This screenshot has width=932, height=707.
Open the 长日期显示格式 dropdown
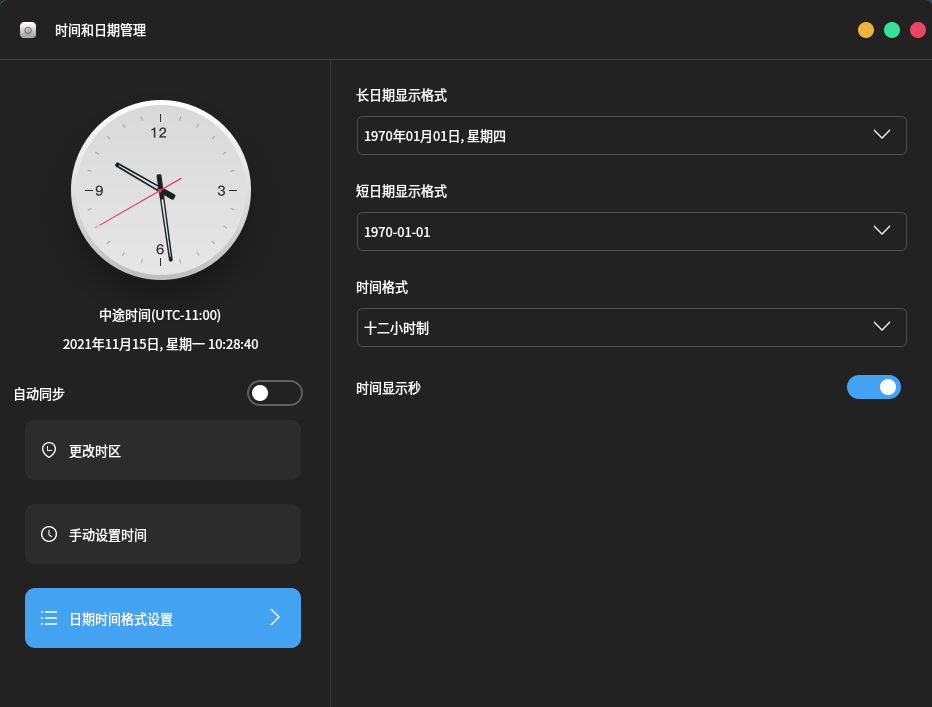coord(631,136)
